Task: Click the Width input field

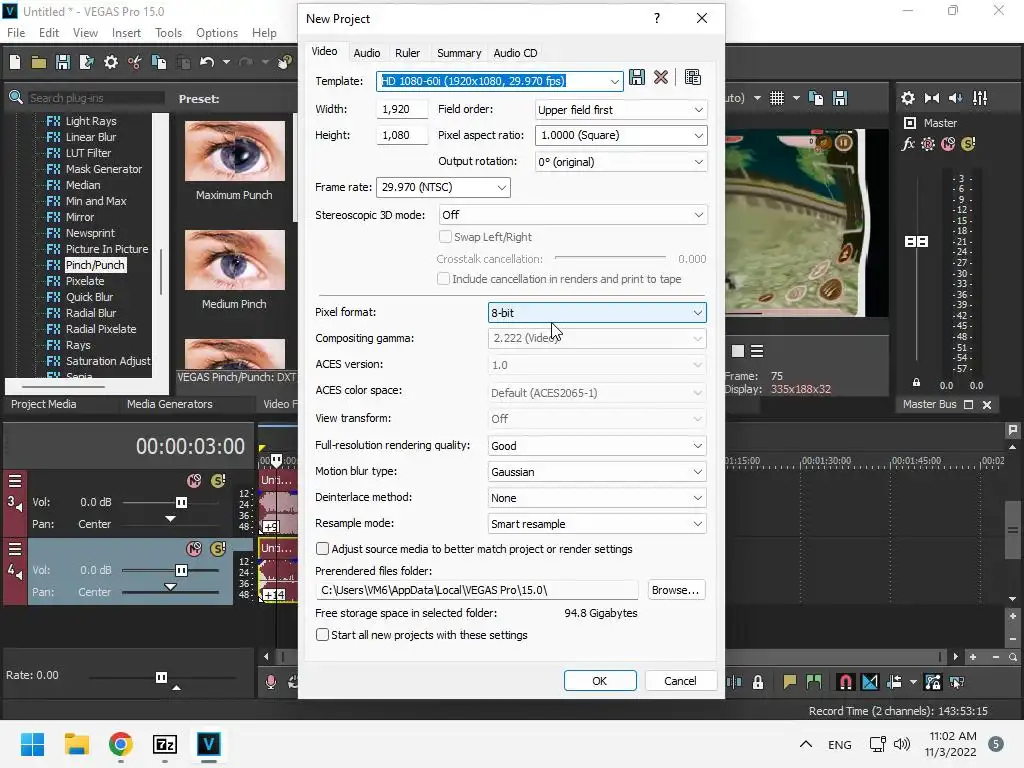Action: 402,110
